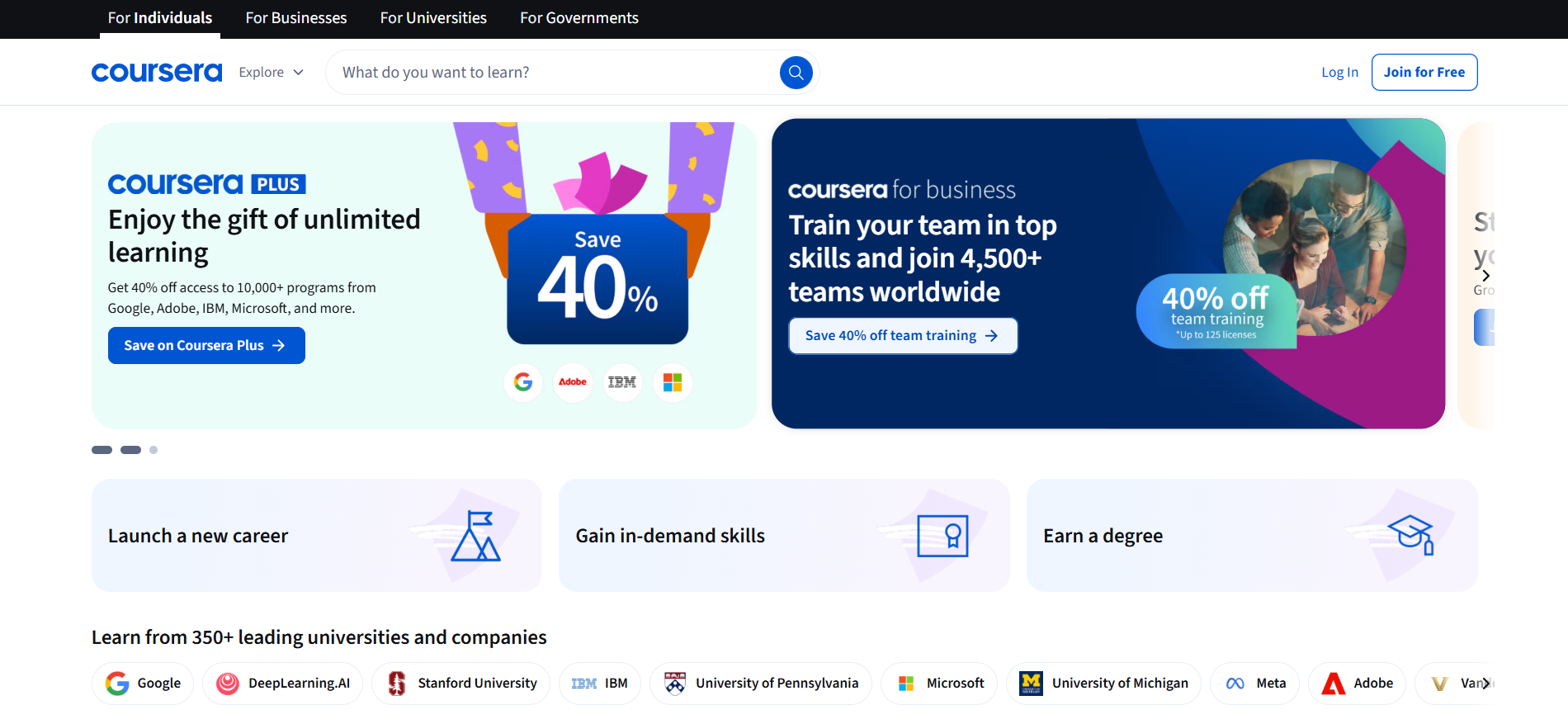Switch to the For Governments tab
1568x724 pixels.
pos(579,18)
